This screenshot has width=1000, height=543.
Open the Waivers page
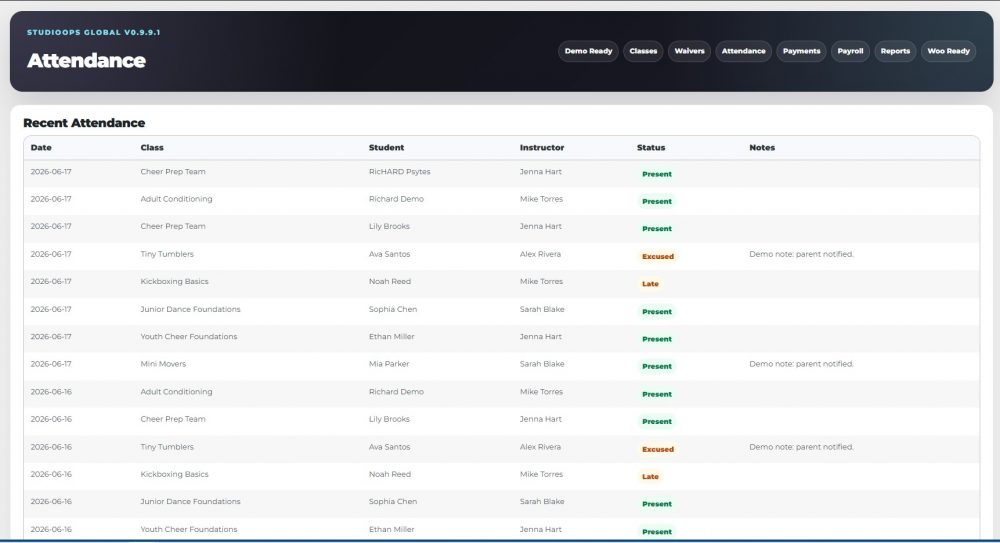pyautogui.click(x=689, y=51)
